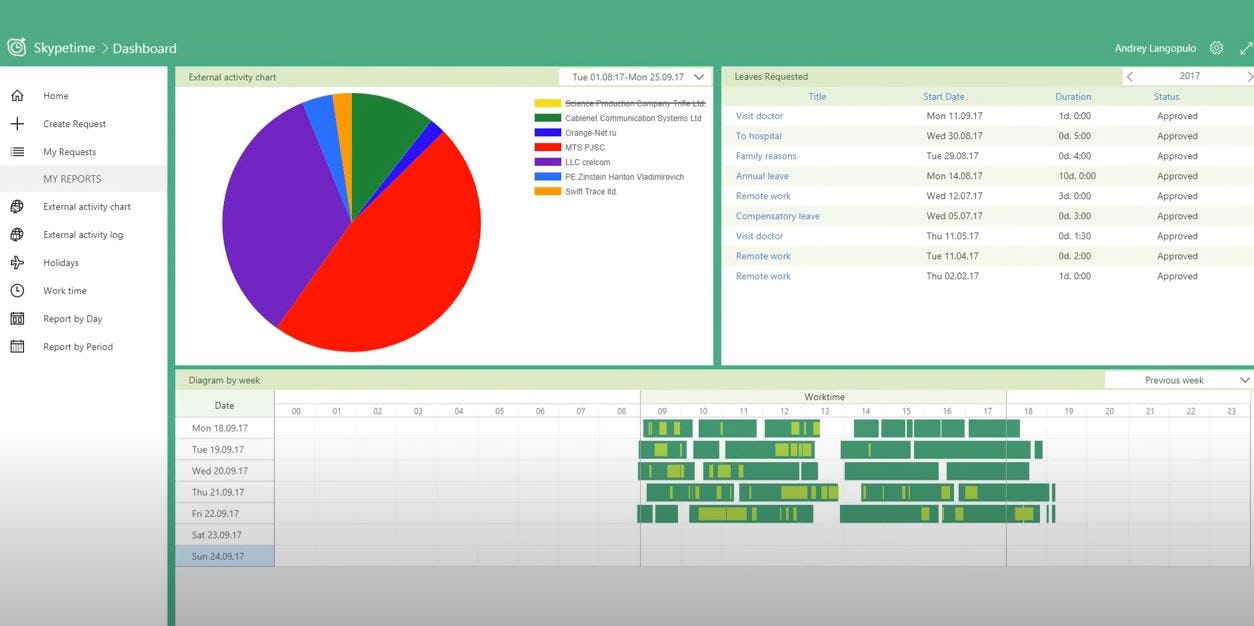Click the Wed 30.08.17 start date
The height and width of the screenshot is (626, 1254).
[954, 136]
